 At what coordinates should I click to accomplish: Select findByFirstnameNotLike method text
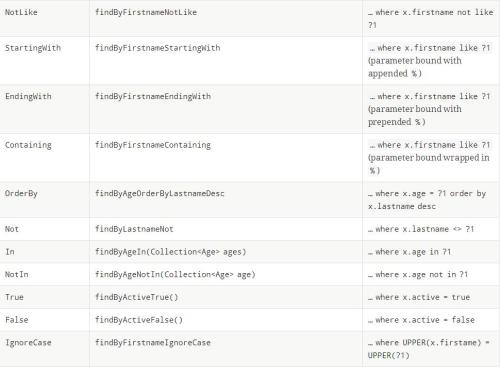pyautogui.click(x=146, y=12)
